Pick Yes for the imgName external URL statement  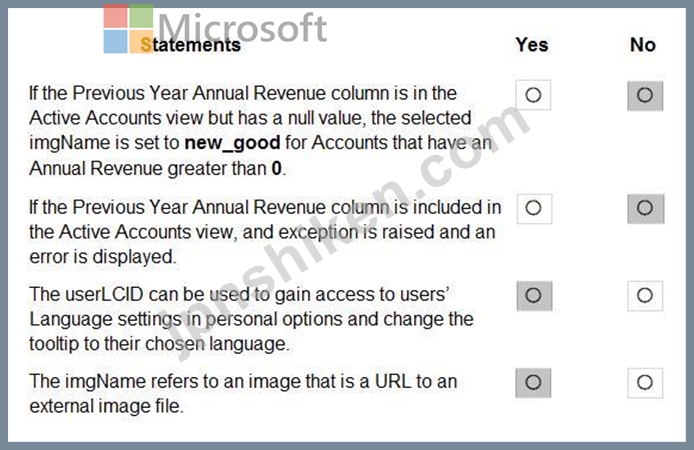(x=533, y=382)
